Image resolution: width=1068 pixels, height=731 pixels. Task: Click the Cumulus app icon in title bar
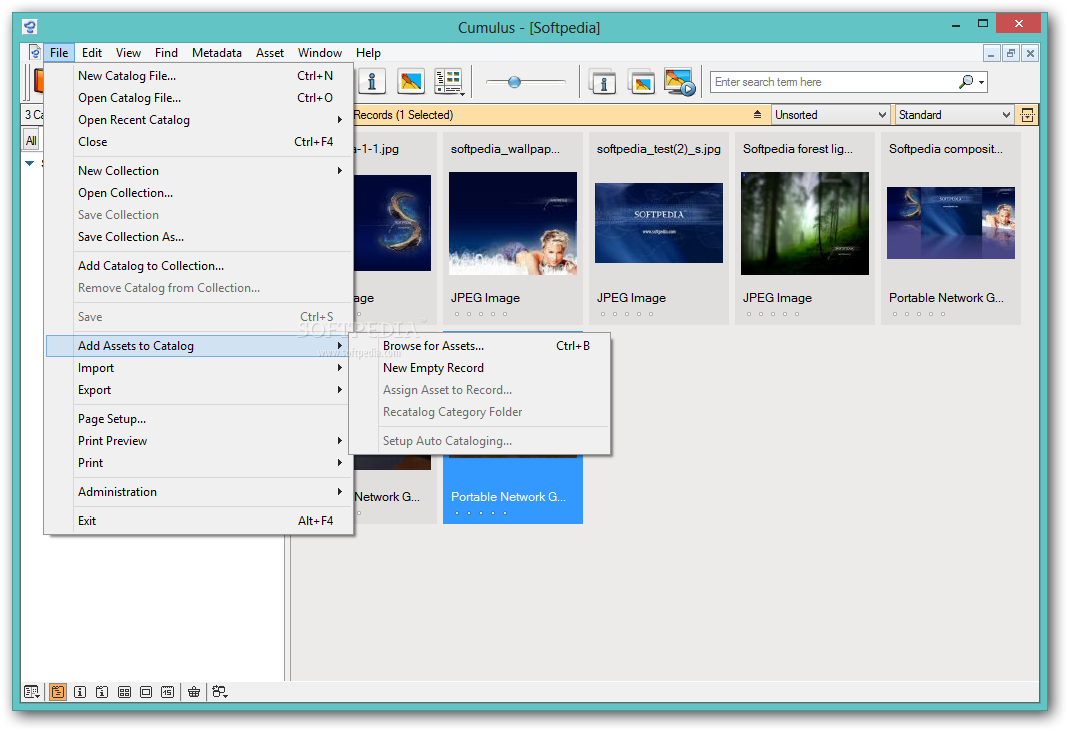tap(29, 27)
